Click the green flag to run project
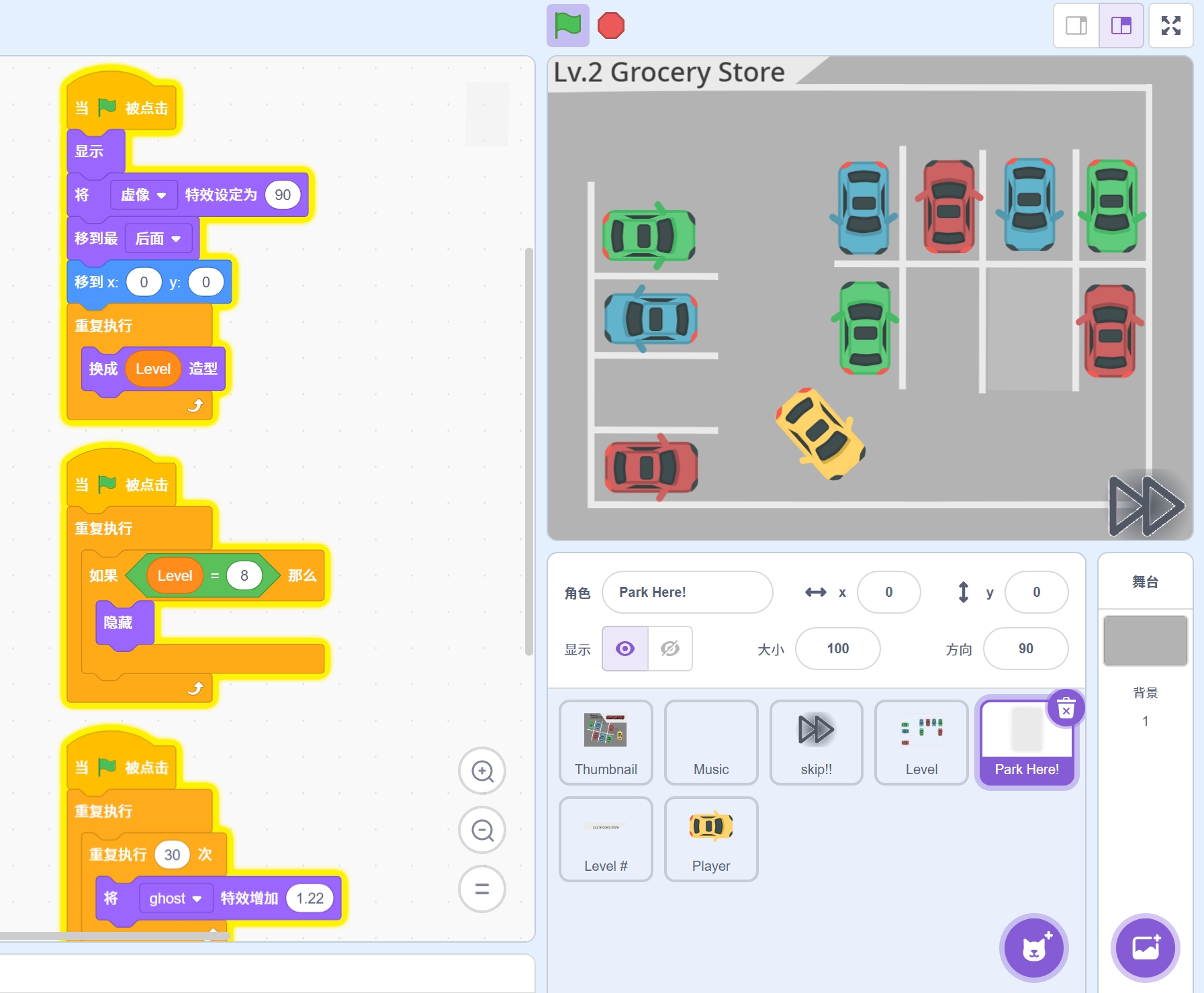1204x993 pixels. coord(567,26)
